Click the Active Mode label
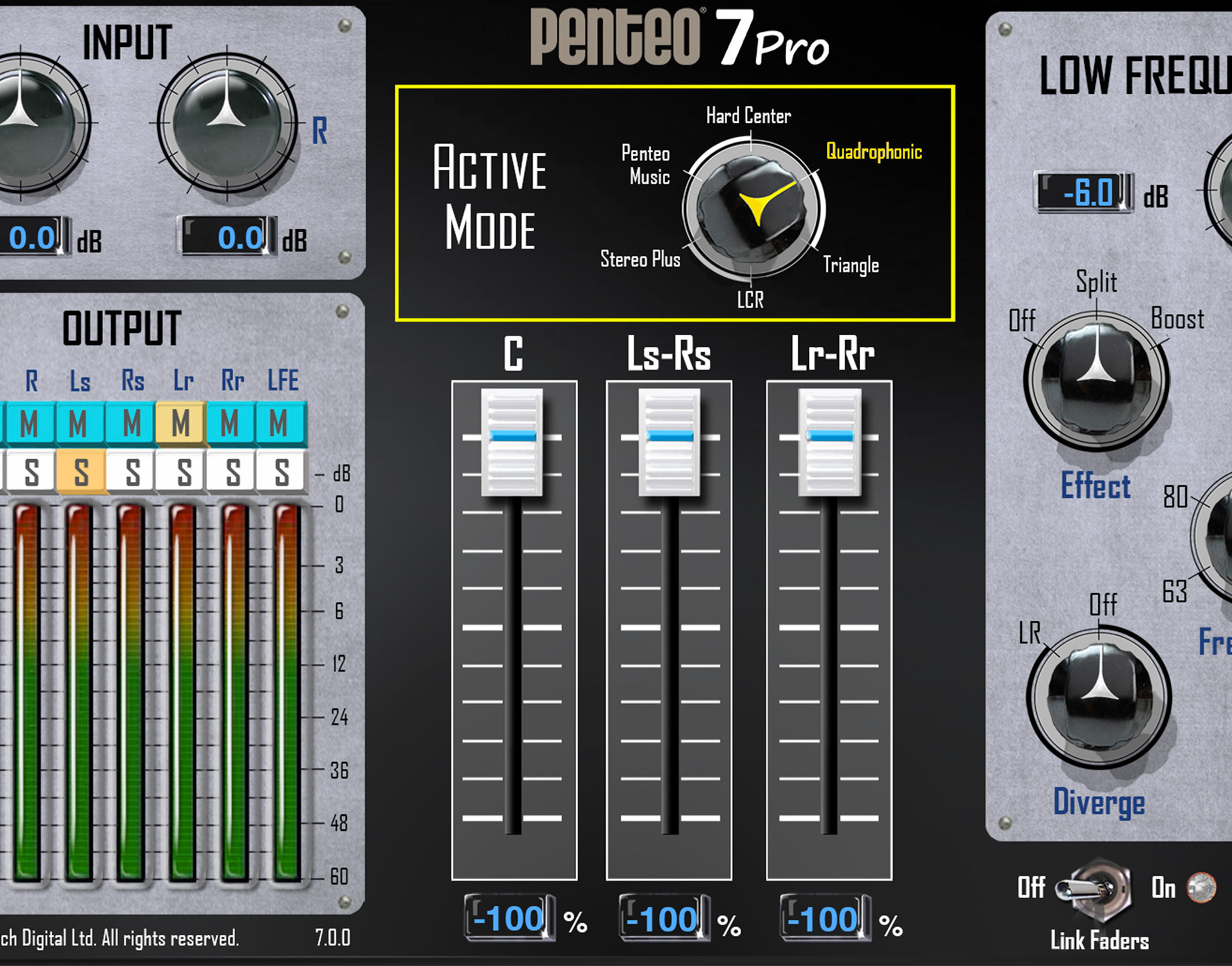1232x966 pixels. pos(490,196)
